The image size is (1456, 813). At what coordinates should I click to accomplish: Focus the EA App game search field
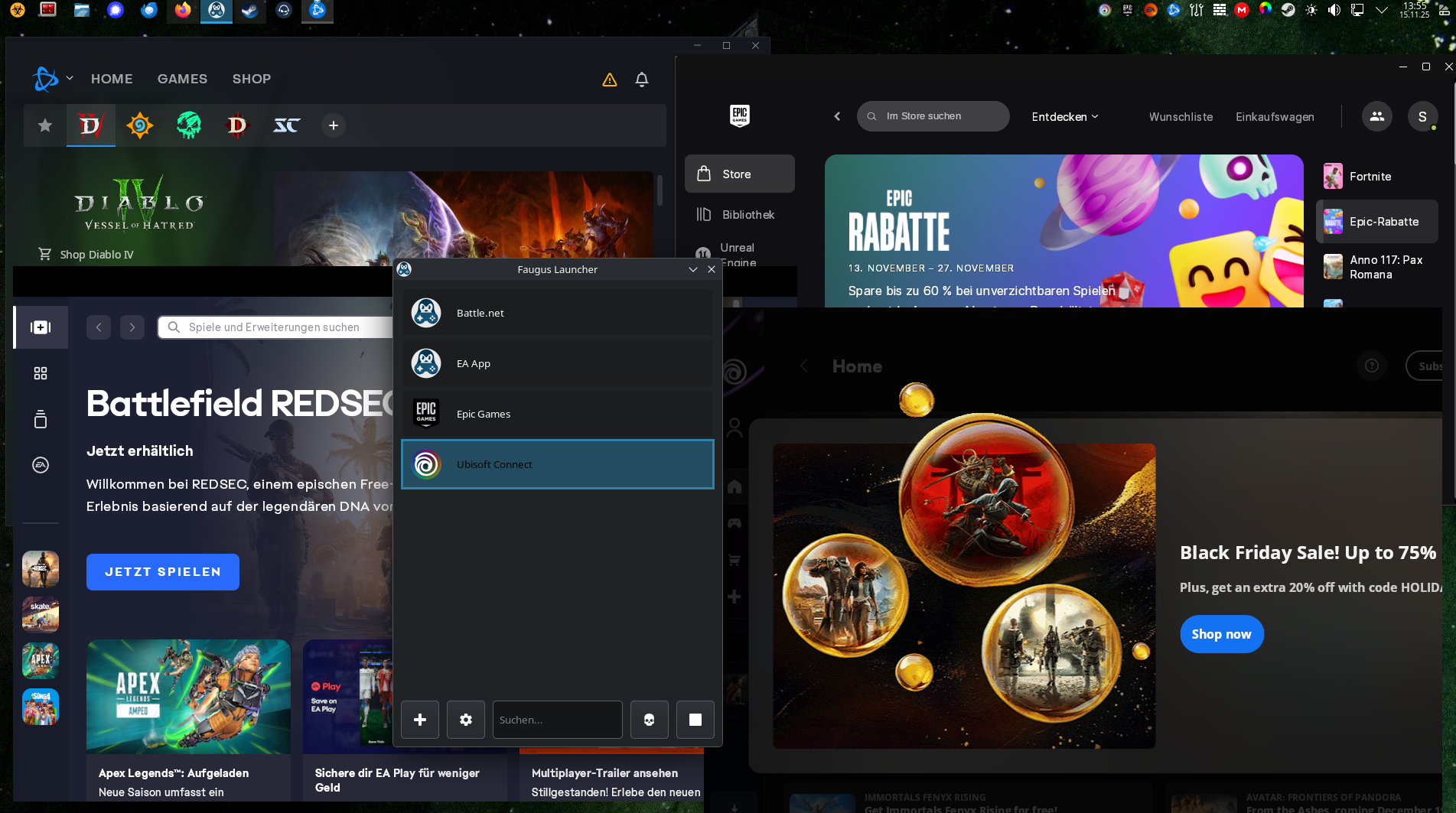275,327
